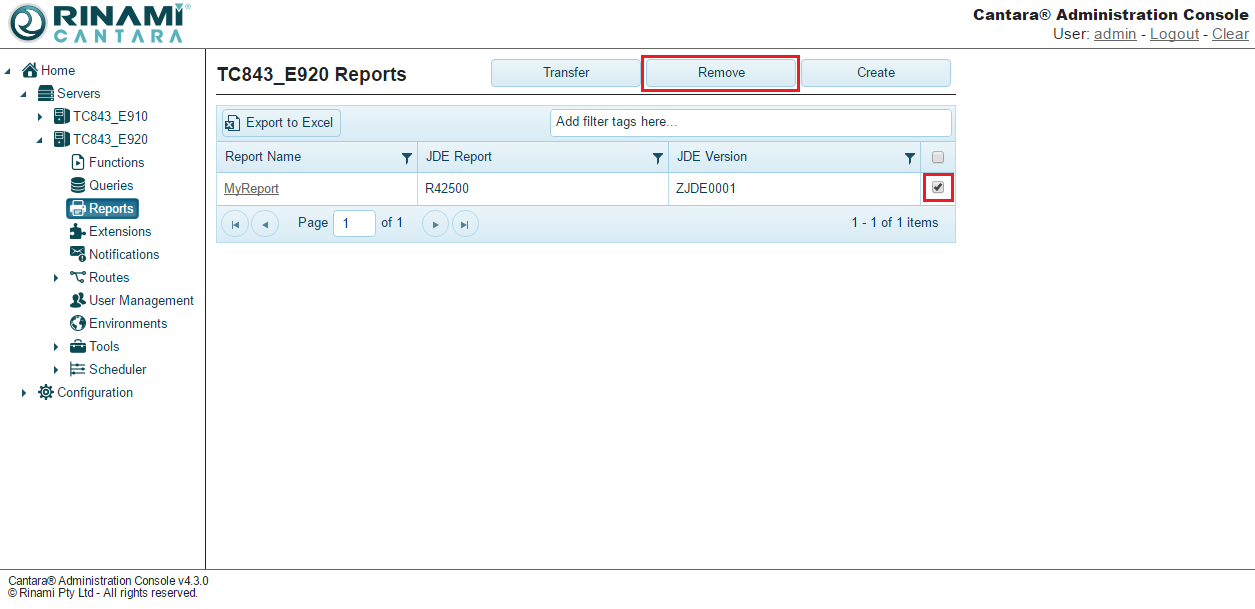Go to the next page arrow
The width and height of the screenshot is (1255, 609).
point(435,224)
